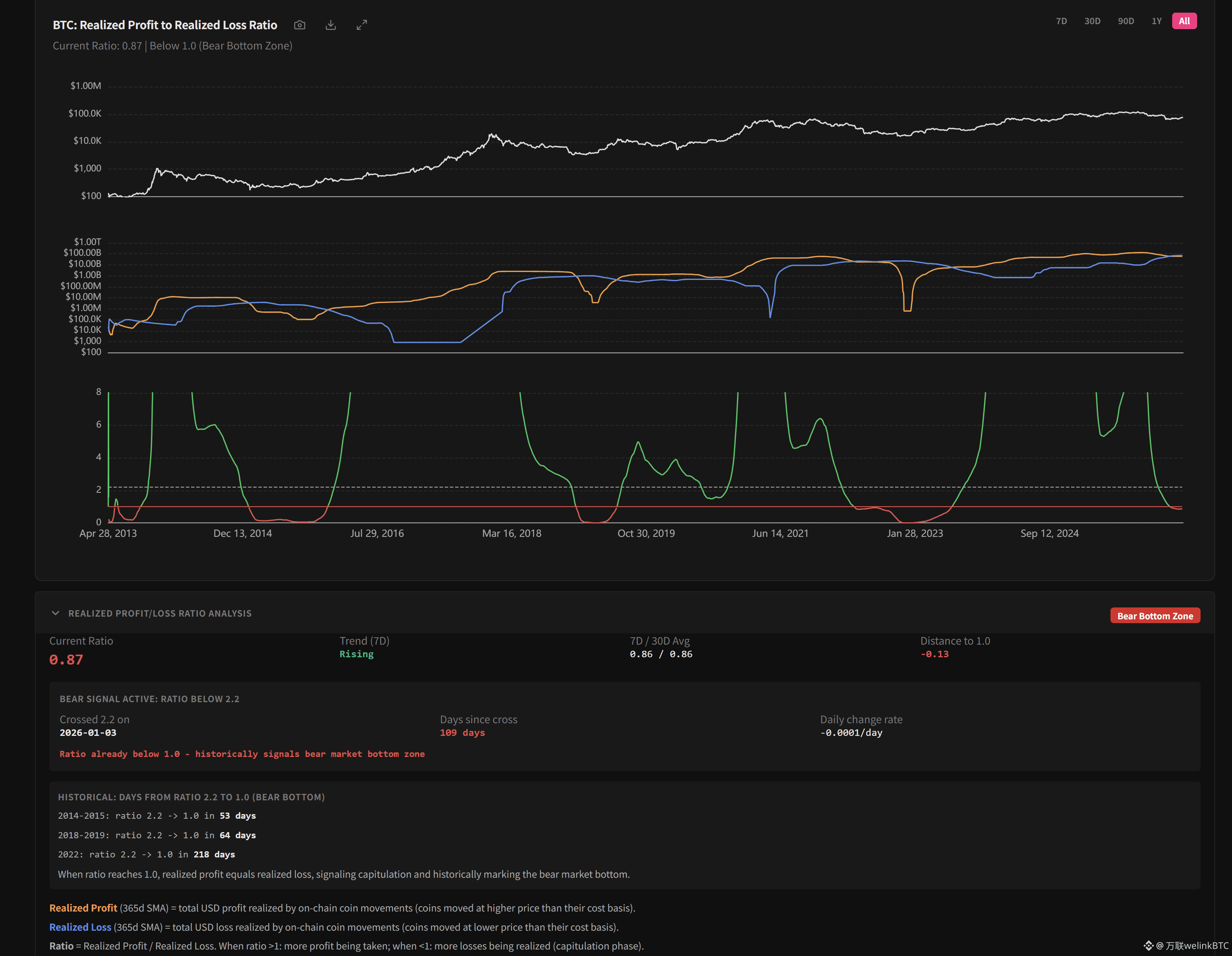The width and height of the screenshot is (1232, 956).
Task: Click the red bear market bottom warning
Action: pos(242,754)
